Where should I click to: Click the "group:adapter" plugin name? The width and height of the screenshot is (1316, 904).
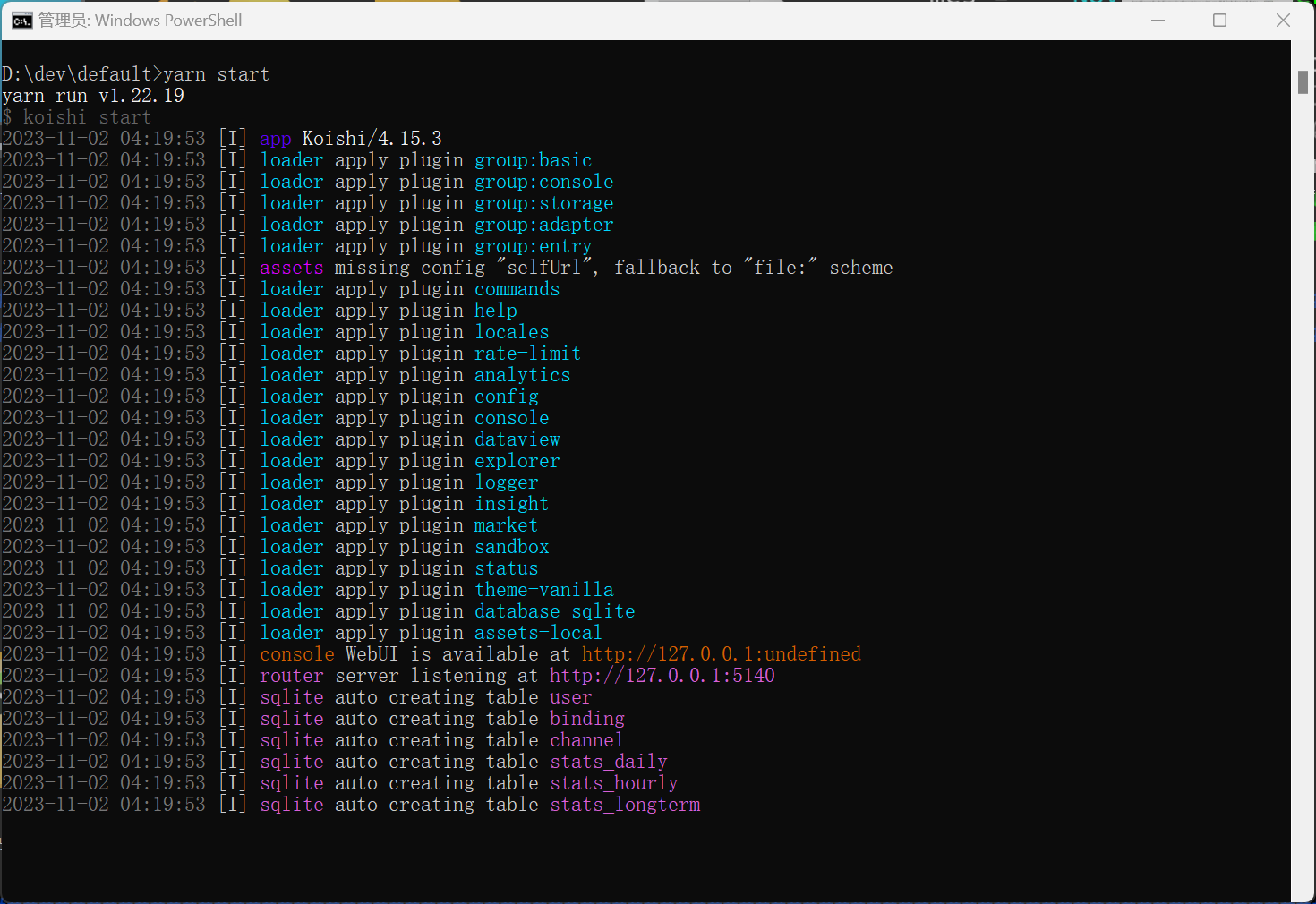click(544, 225)
